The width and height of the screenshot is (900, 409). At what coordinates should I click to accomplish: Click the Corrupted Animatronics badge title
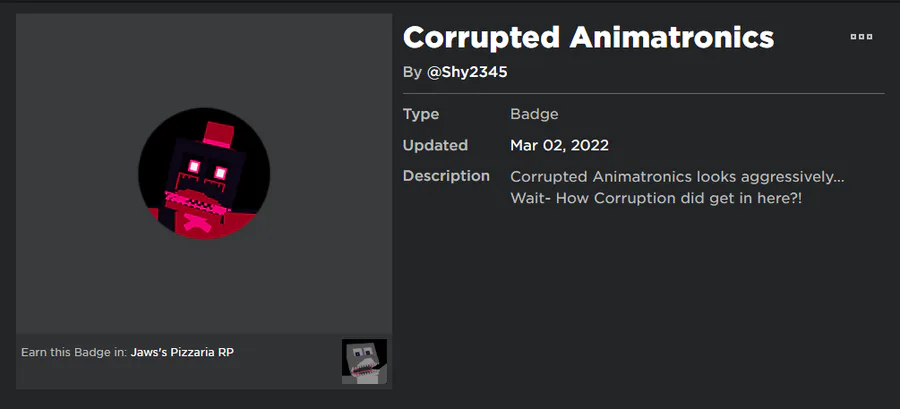click(588, 37)
